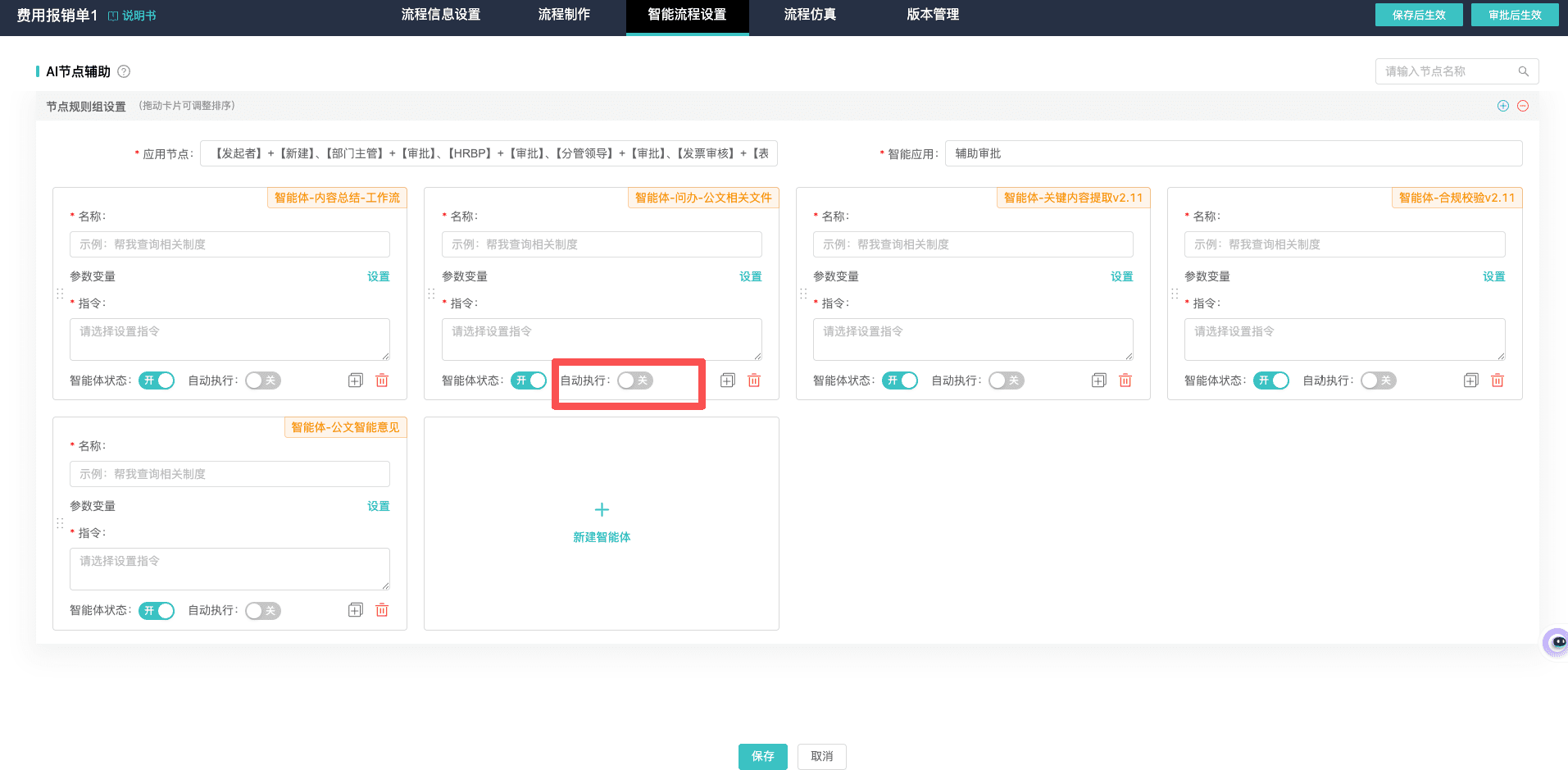Copy the 智能体-合规校验v2.11 card
The height and width of the screenshot is (770, 1568).
coord(1471,380)
